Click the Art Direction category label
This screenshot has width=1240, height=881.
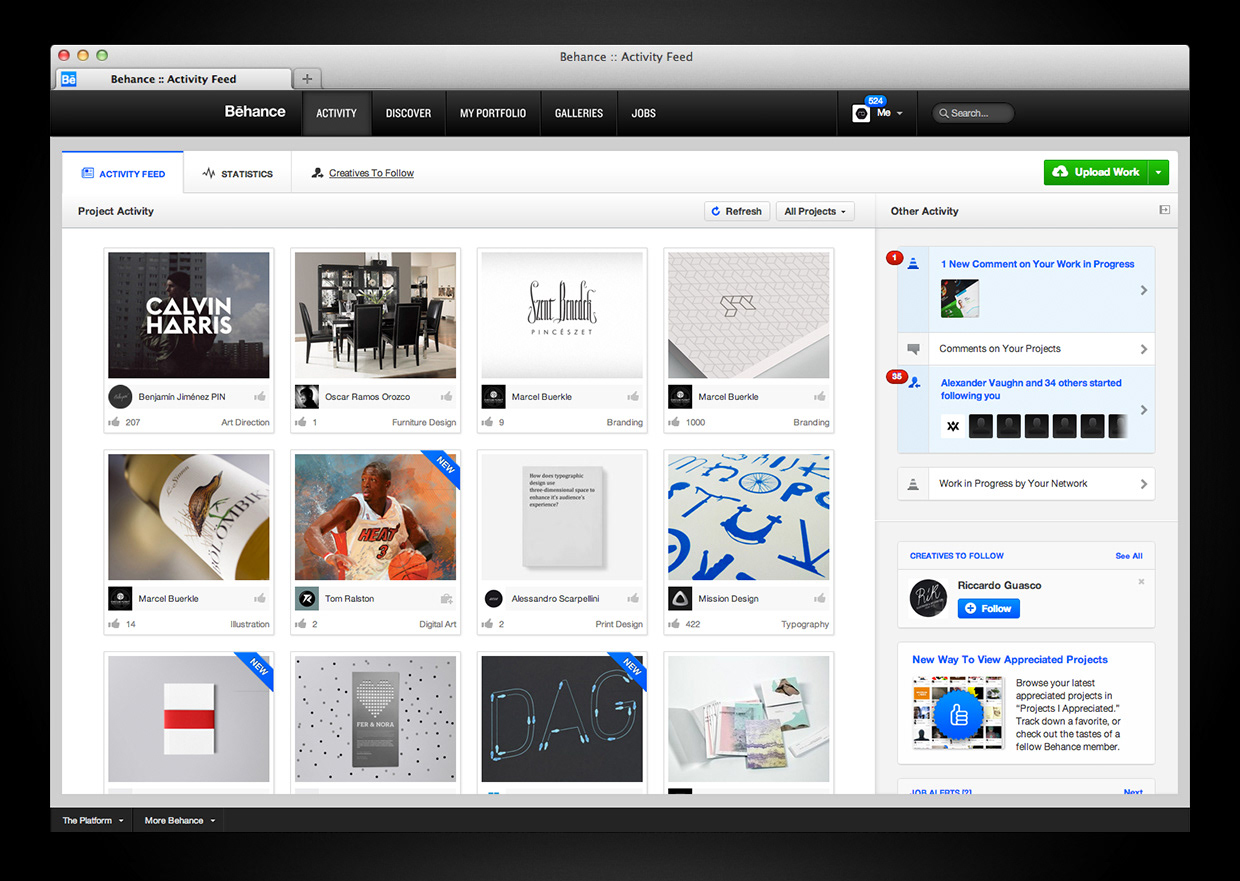245,423
